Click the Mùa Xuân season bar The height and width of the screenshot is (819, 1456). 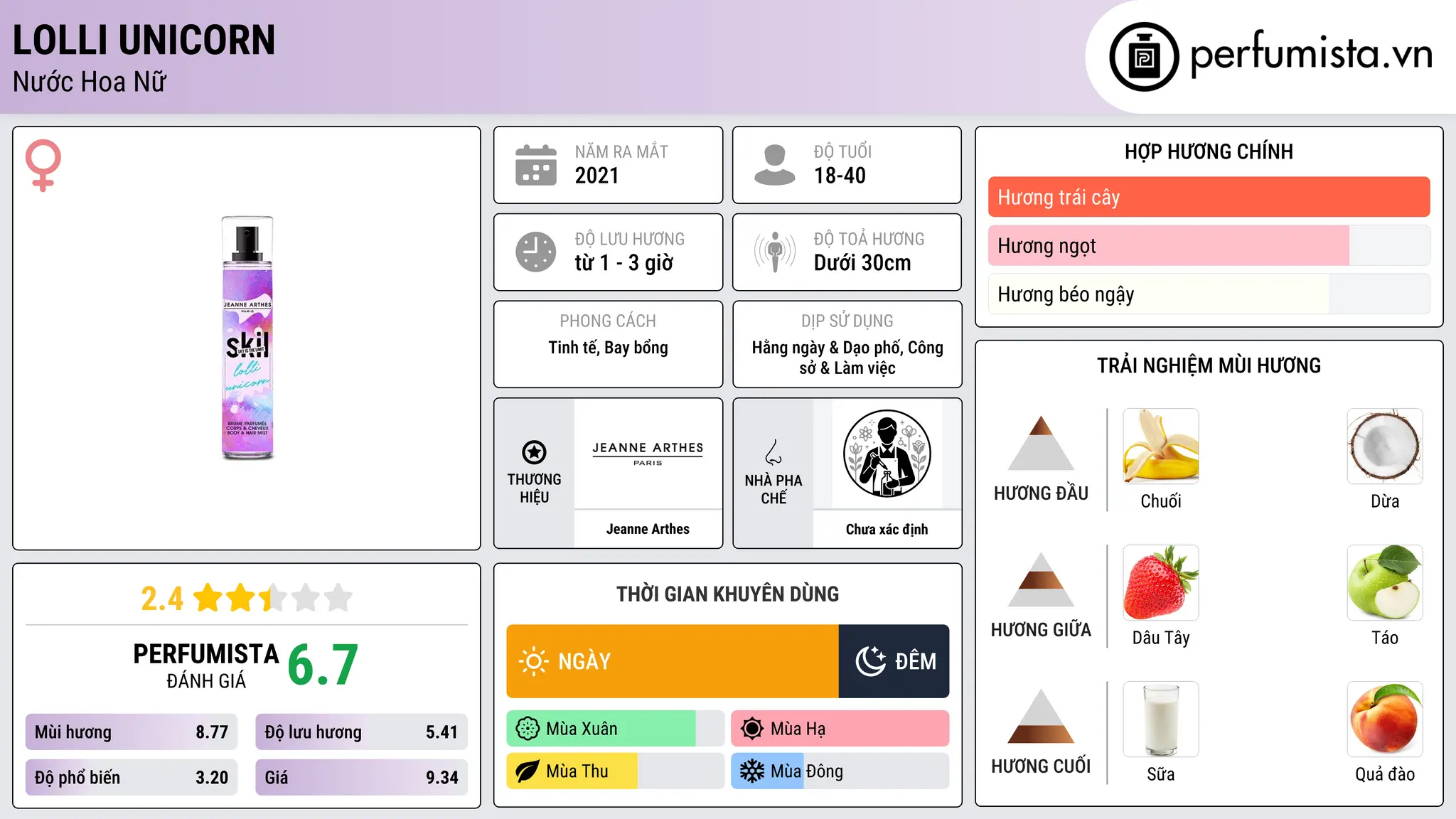615,729
